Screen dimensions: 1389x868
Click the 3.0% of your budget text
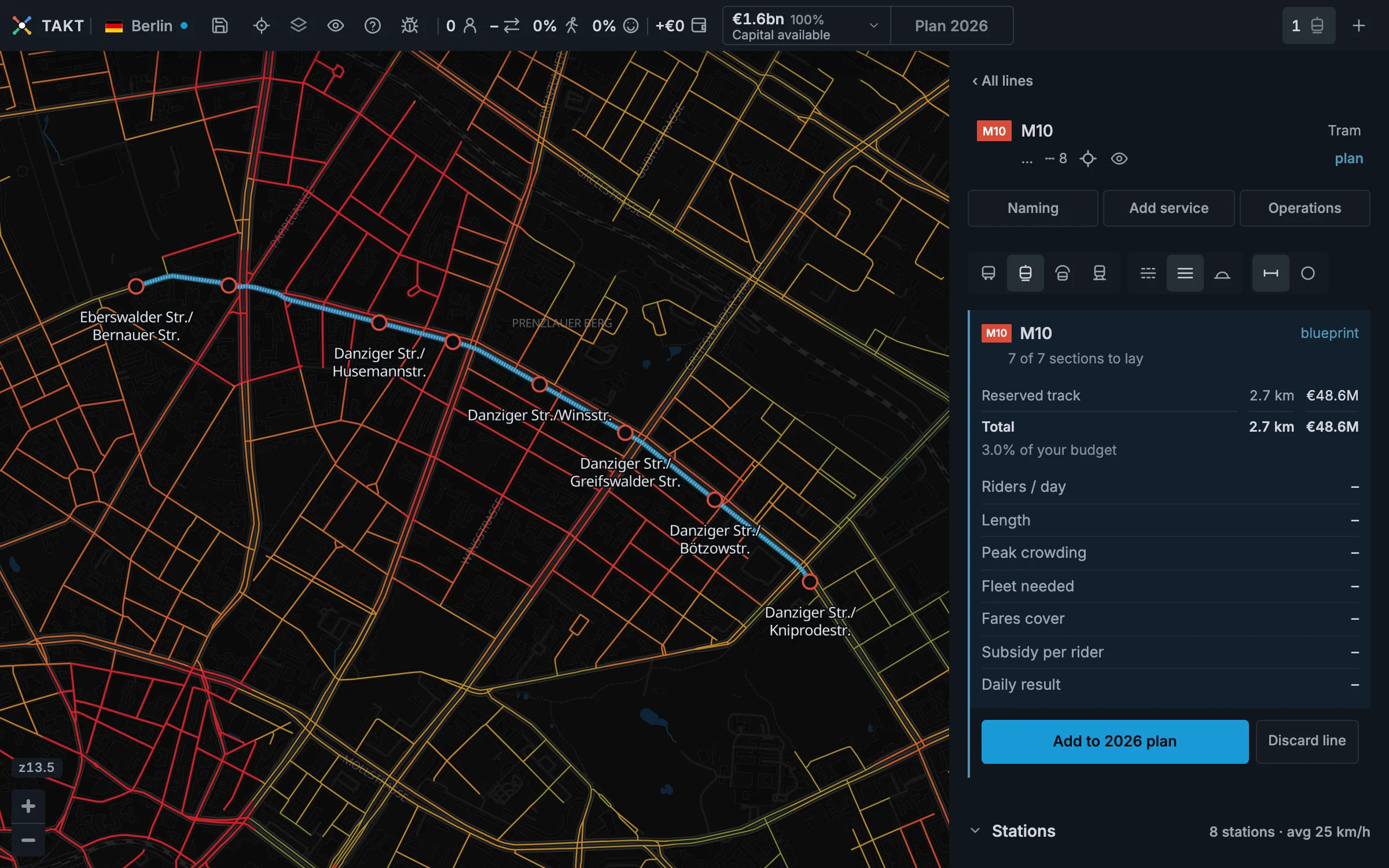pos(1049,450)
